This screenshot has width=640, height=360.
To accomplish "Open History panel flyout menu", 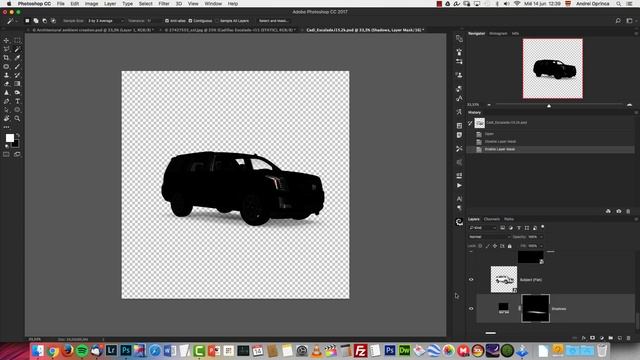I will coord(636,112).
